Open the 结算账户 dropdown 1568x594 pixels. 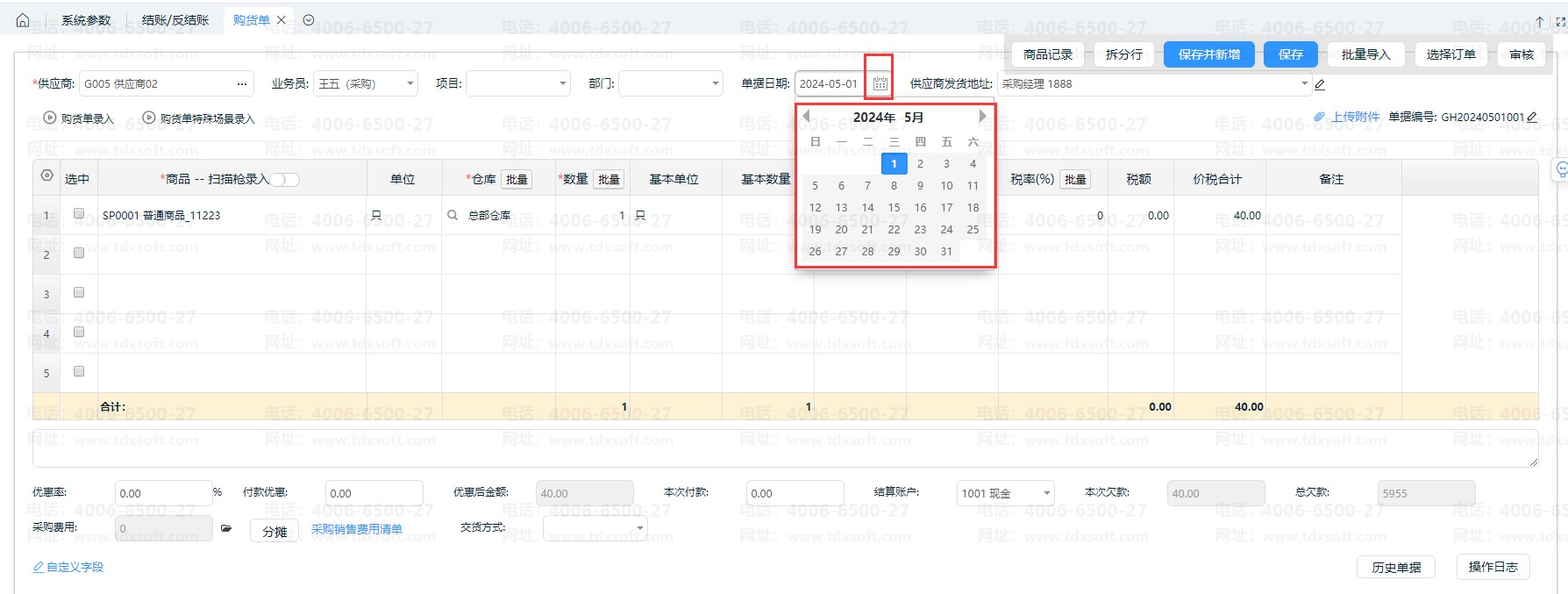pos(1046,493)
